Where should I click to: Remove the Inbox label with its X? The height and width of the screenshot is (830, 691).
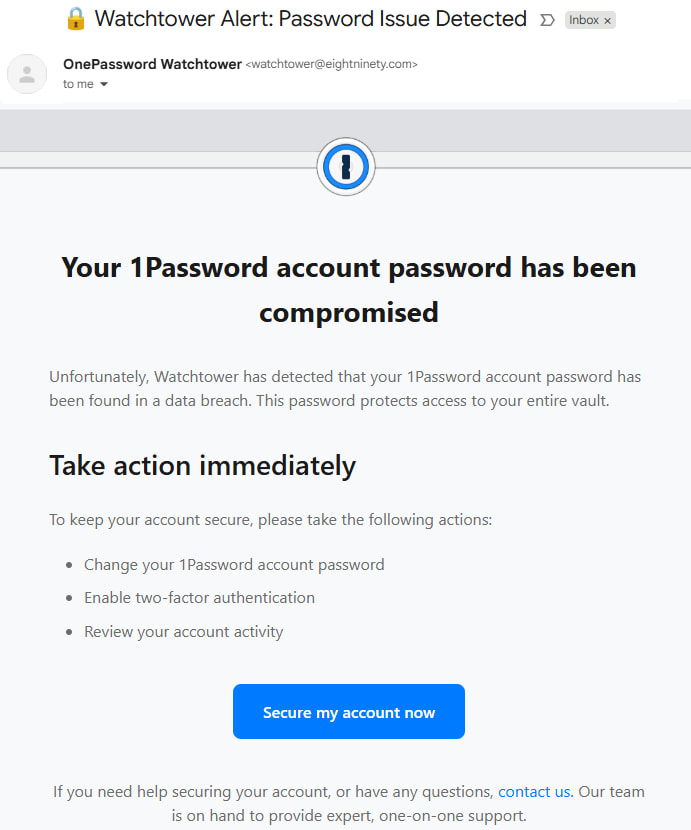tap(607, 21)
